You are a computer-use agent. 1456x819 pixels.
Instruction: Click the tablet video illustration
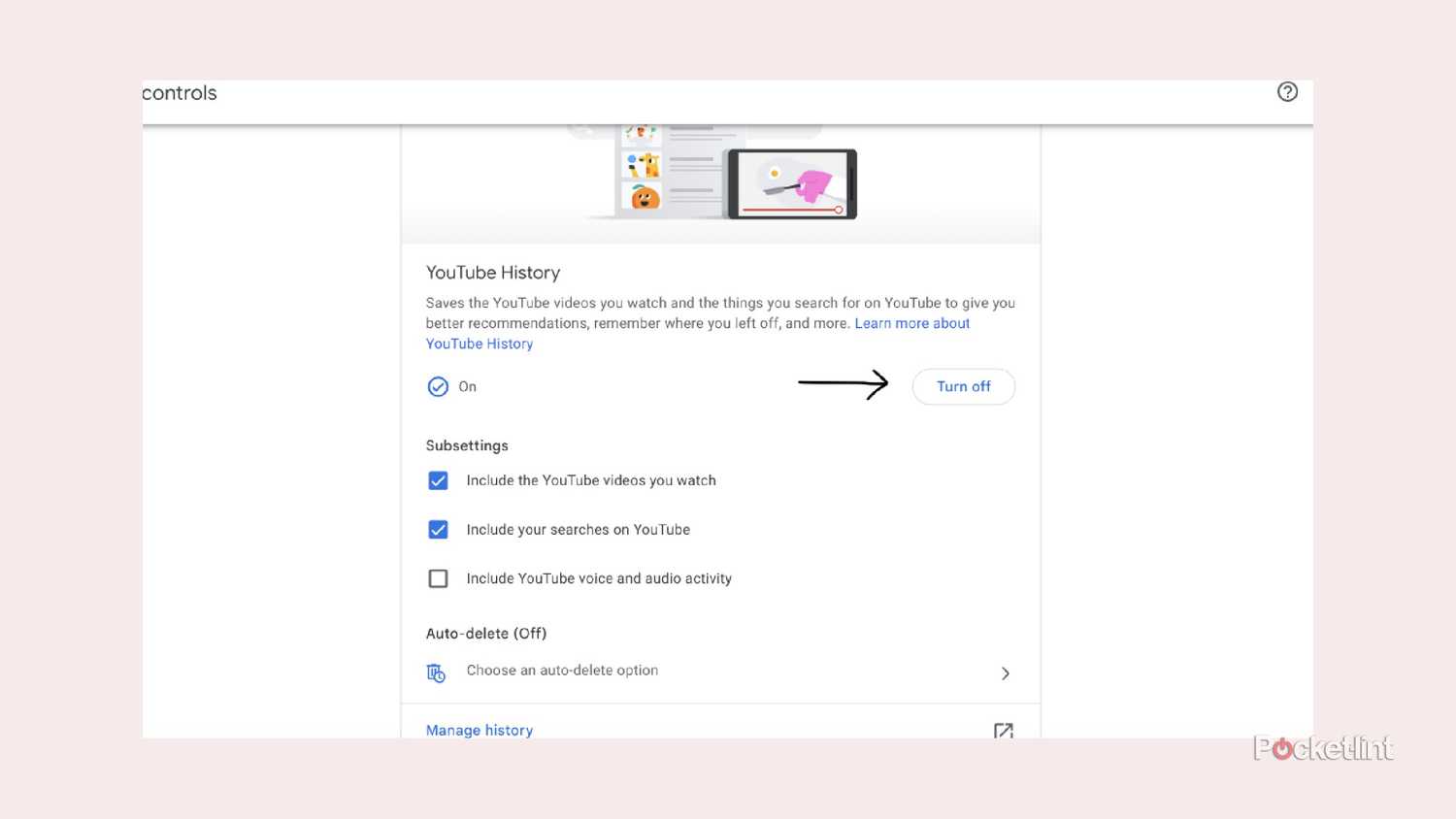[792, 183]
